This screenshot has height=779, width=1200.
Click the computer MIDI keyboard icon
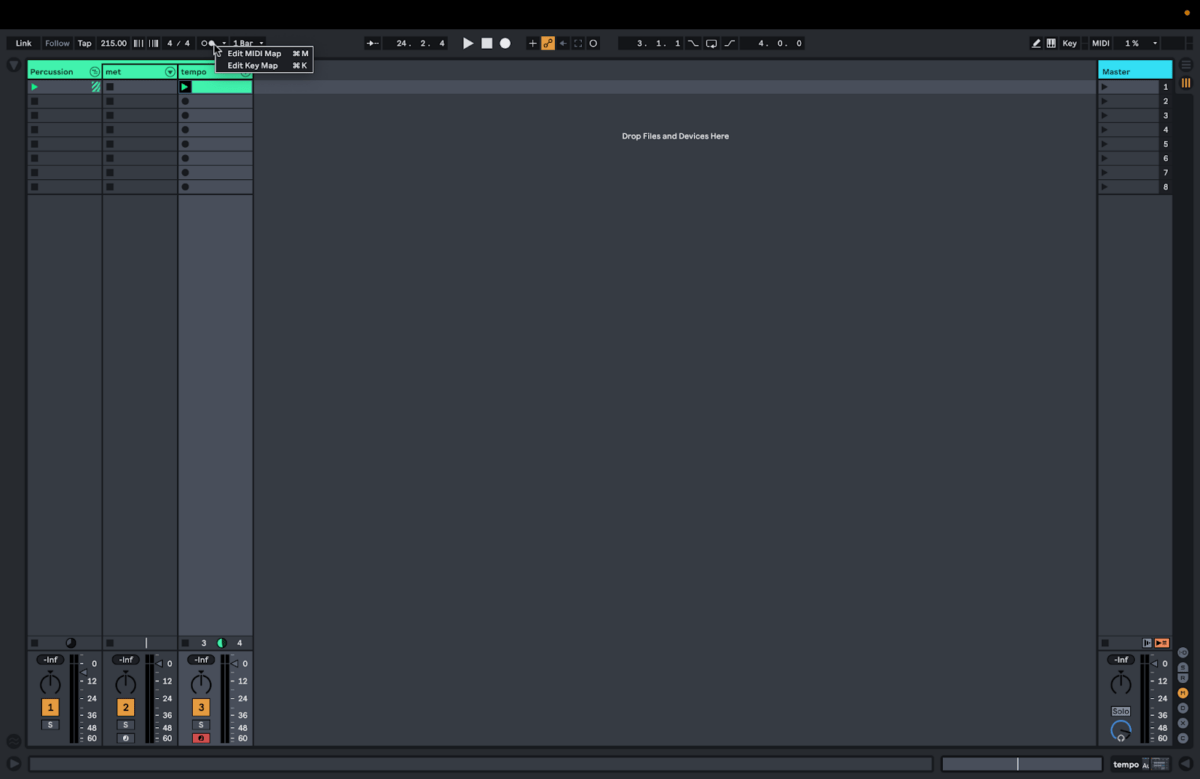1051,43
